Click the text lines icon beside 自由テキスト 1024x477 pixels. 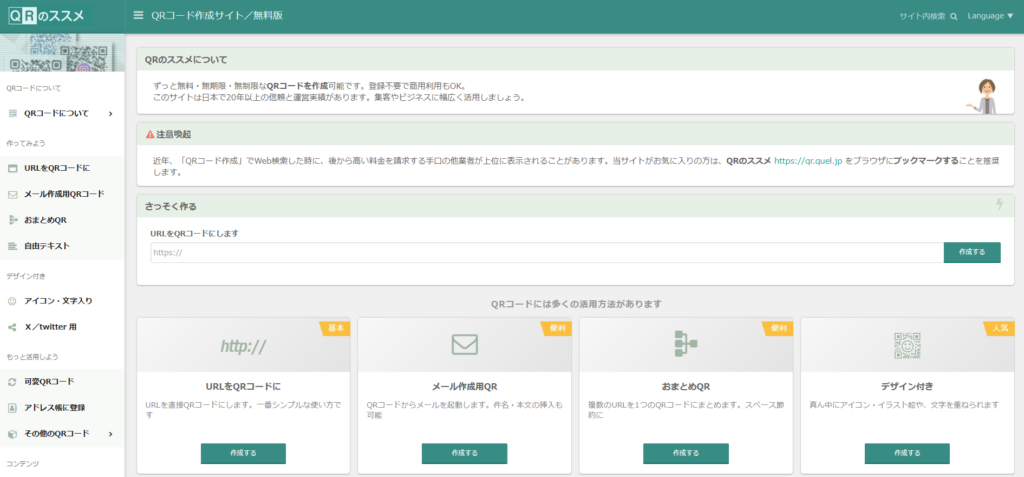(12, 246)
